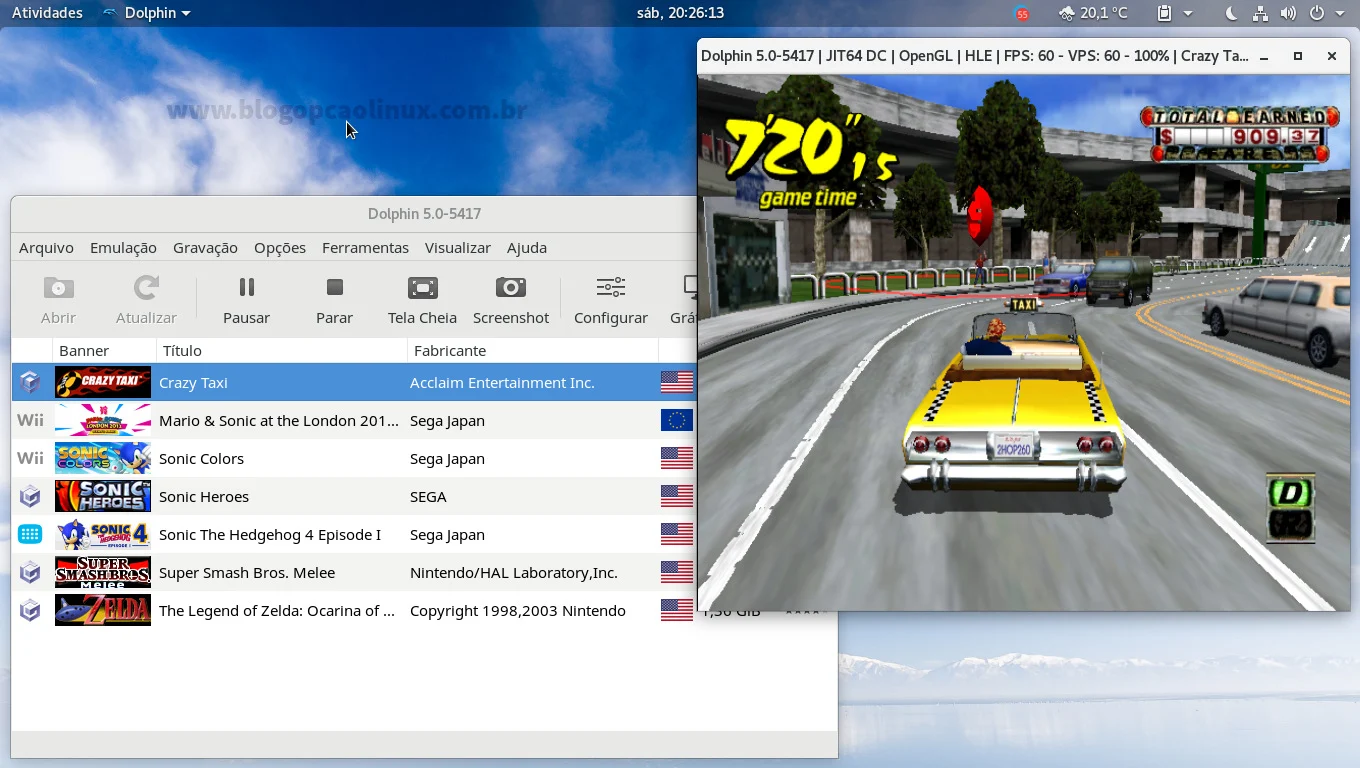Open the Opções menu
Viewport: 1360px width, 768px height.
280,248
